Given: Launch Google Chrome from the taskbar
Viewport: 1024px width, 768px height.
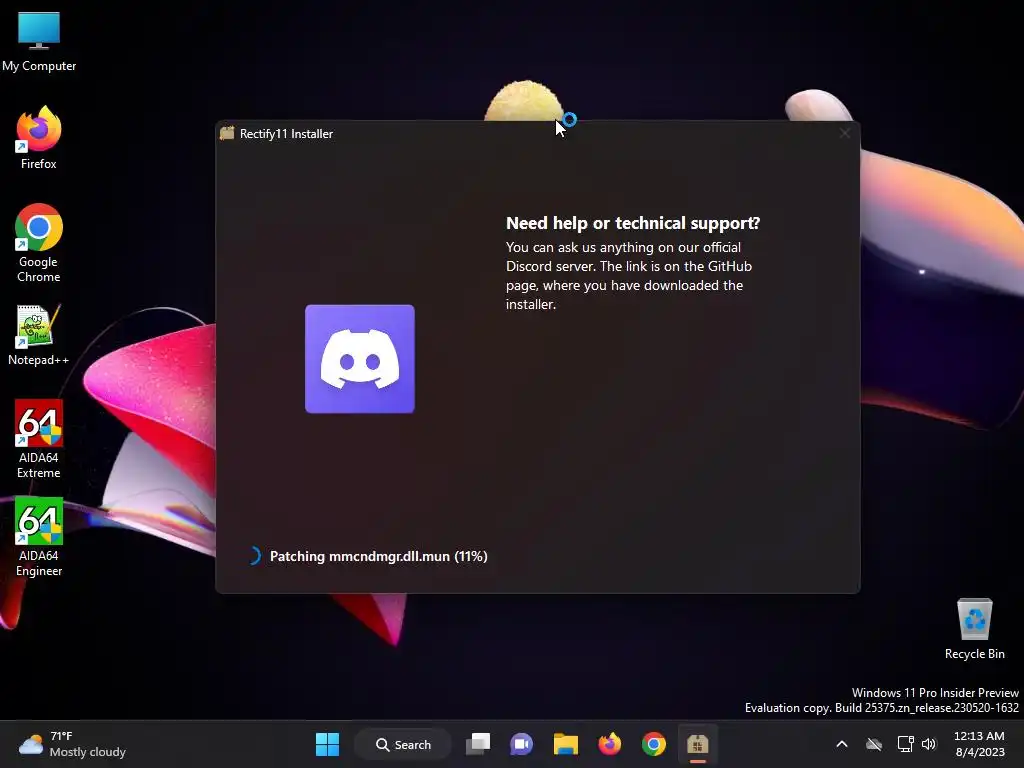Looking at the screenshot, I should (x=654, y=744).
